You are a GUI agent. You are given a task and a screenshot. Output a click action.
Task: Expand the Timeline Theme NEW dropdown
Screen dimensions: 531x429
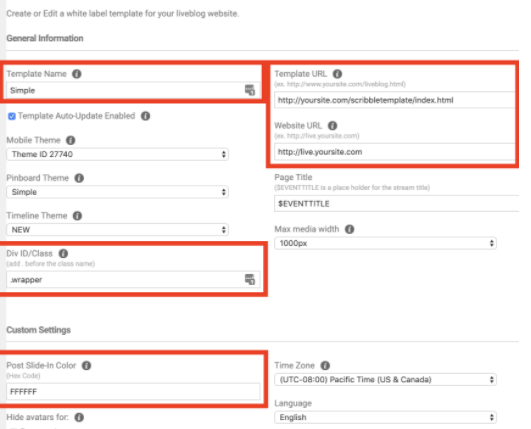pyautogui.click(x=118, y=230)
